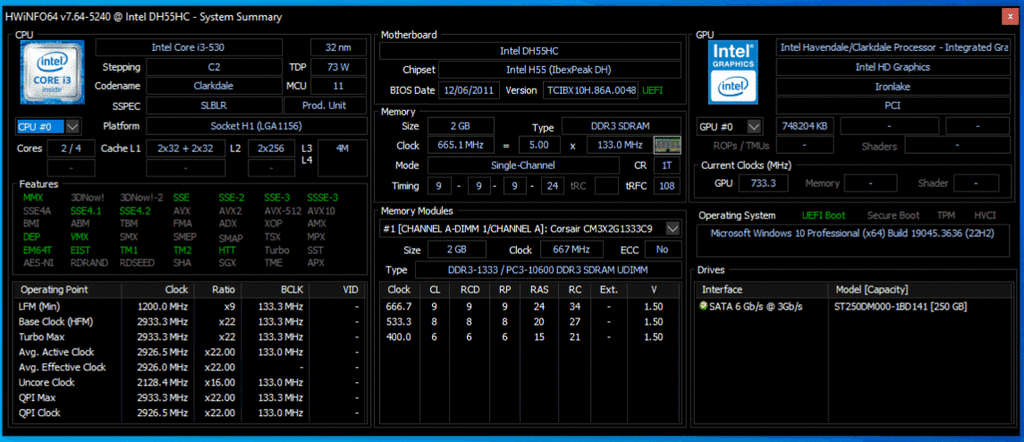Click the Interface column header in Drives

[720, 289]
